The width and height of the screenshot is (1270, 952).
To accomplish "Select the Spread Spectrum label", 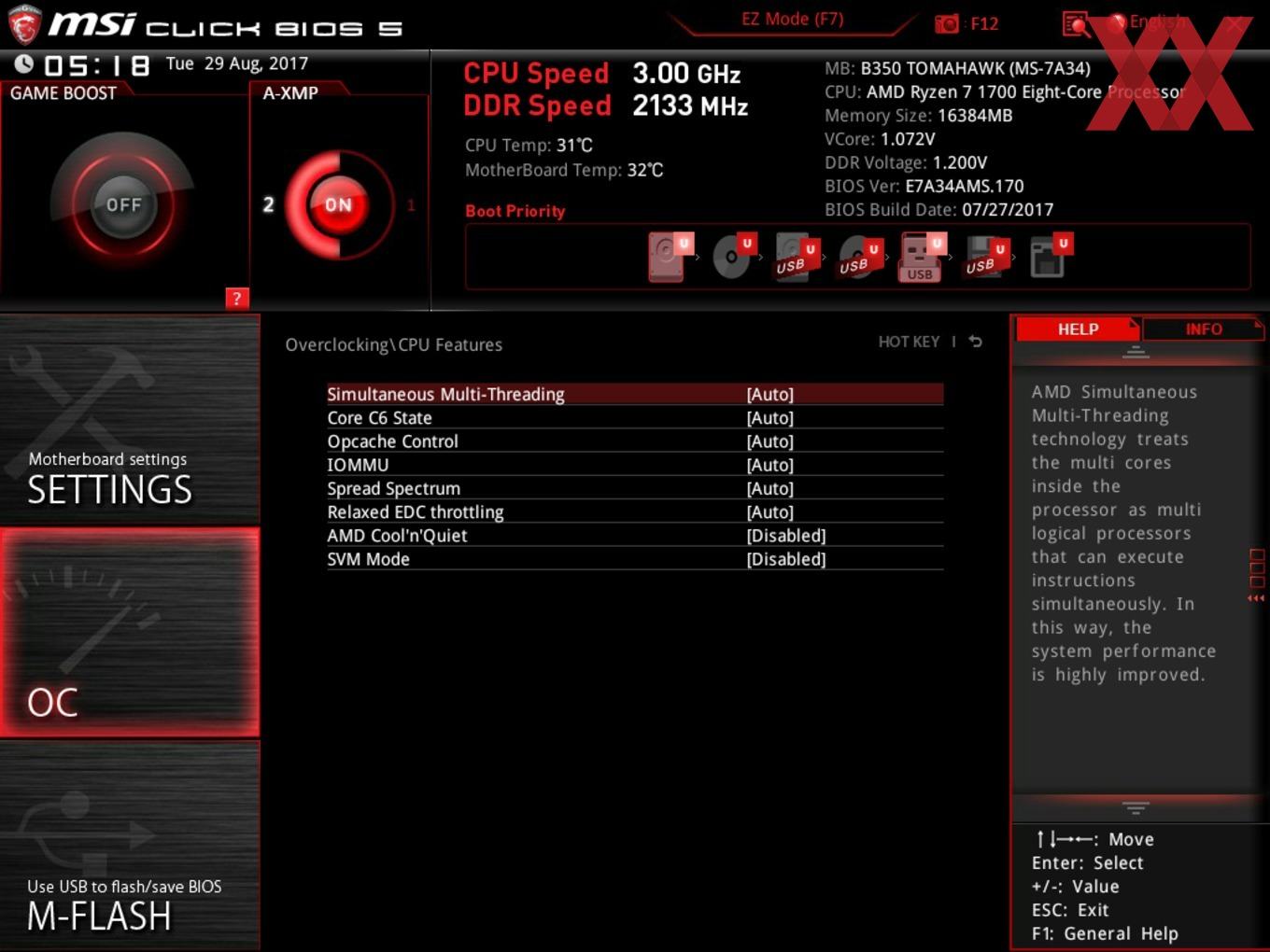I will 393,488.
